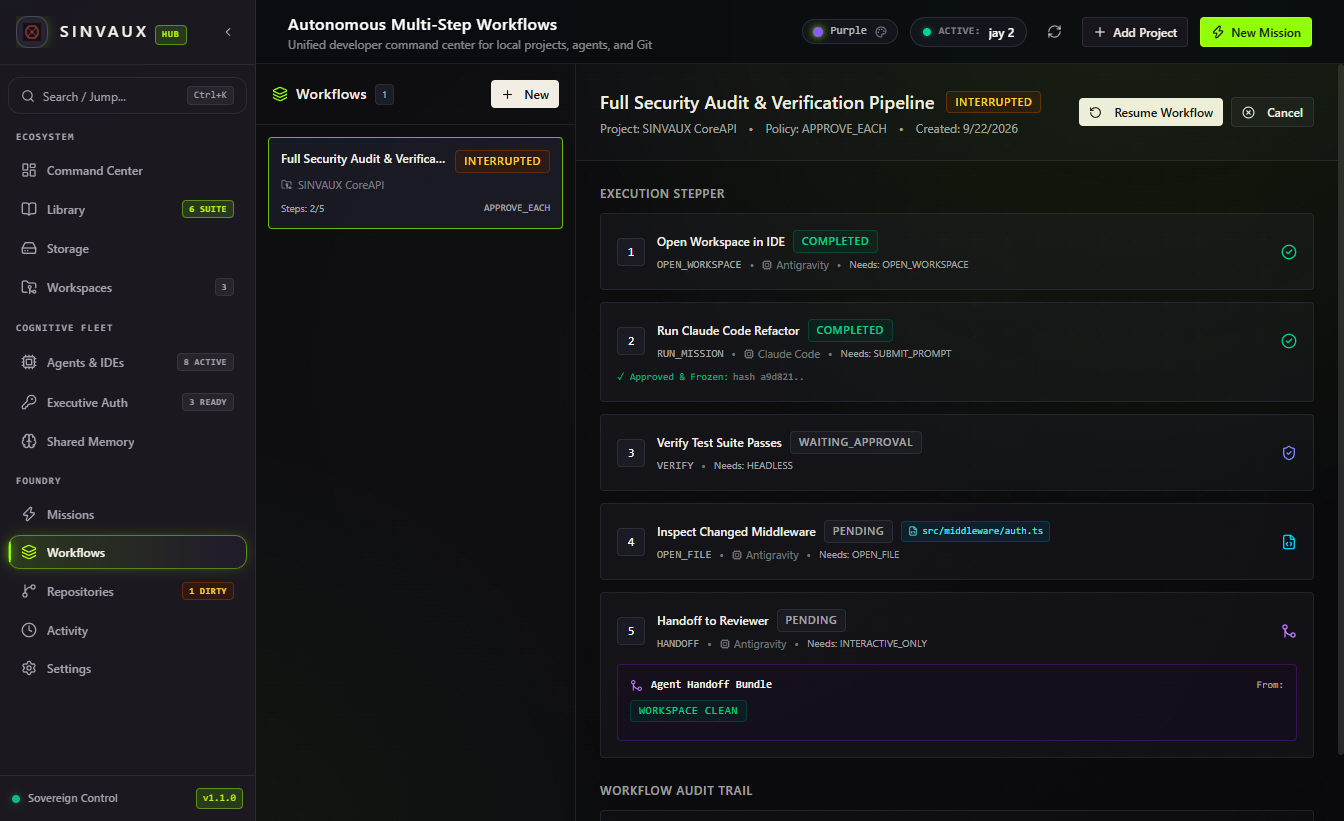Click the Sovereign Control status text
Viewport: 1344px width, 821px height.
pyautogui.click(x=73, y=798)
